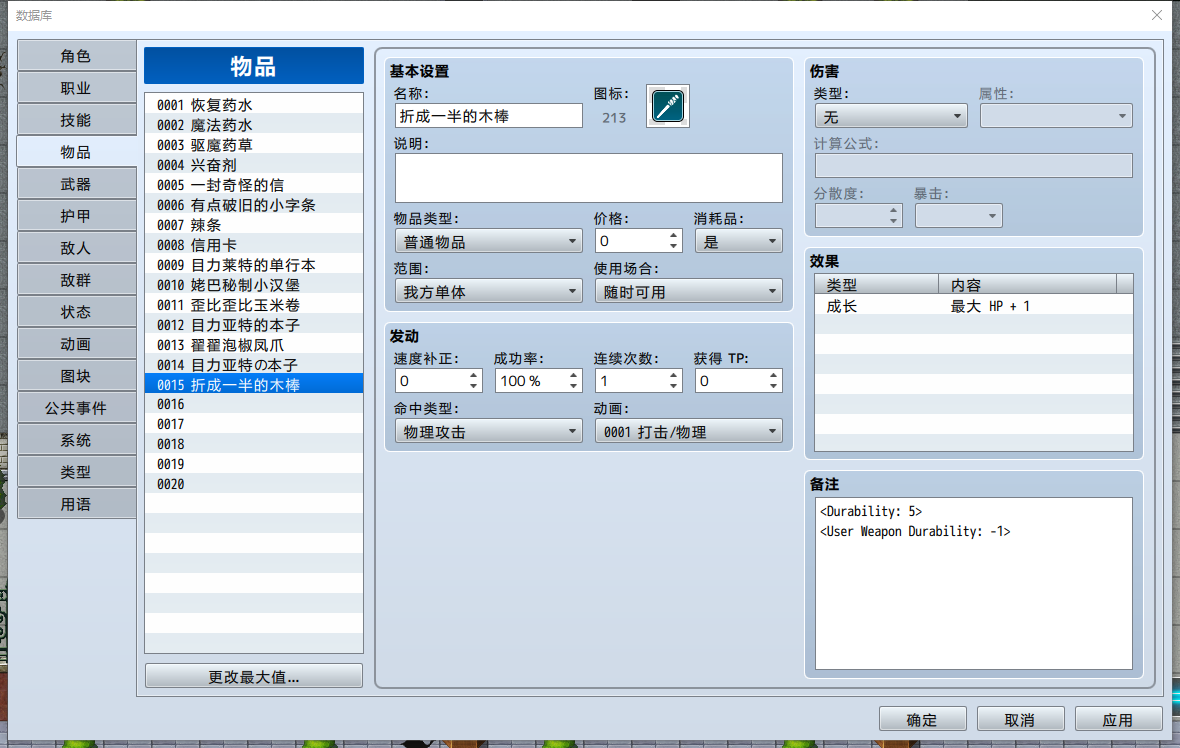Open the 命中类型 dropdown
Viewport: 1180px width, 748px height.
(488, 431)
